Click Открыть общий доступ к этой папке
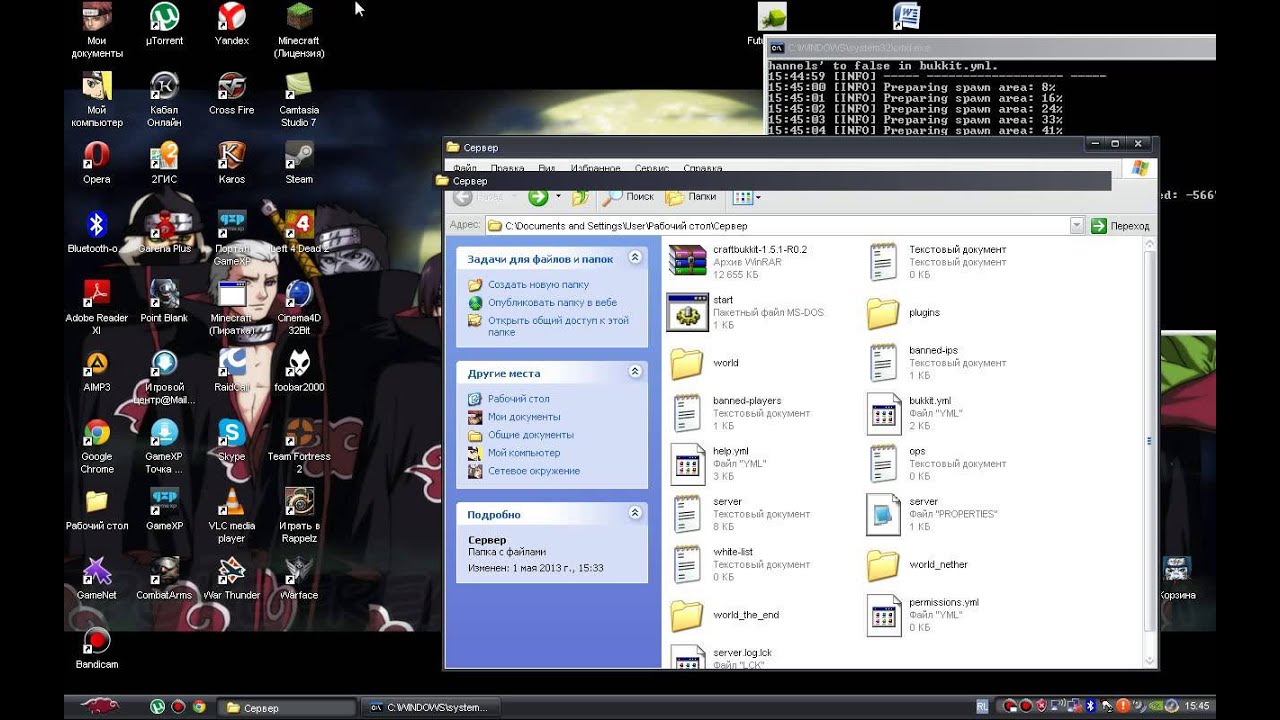1280x720 pixels. (558, 326)
